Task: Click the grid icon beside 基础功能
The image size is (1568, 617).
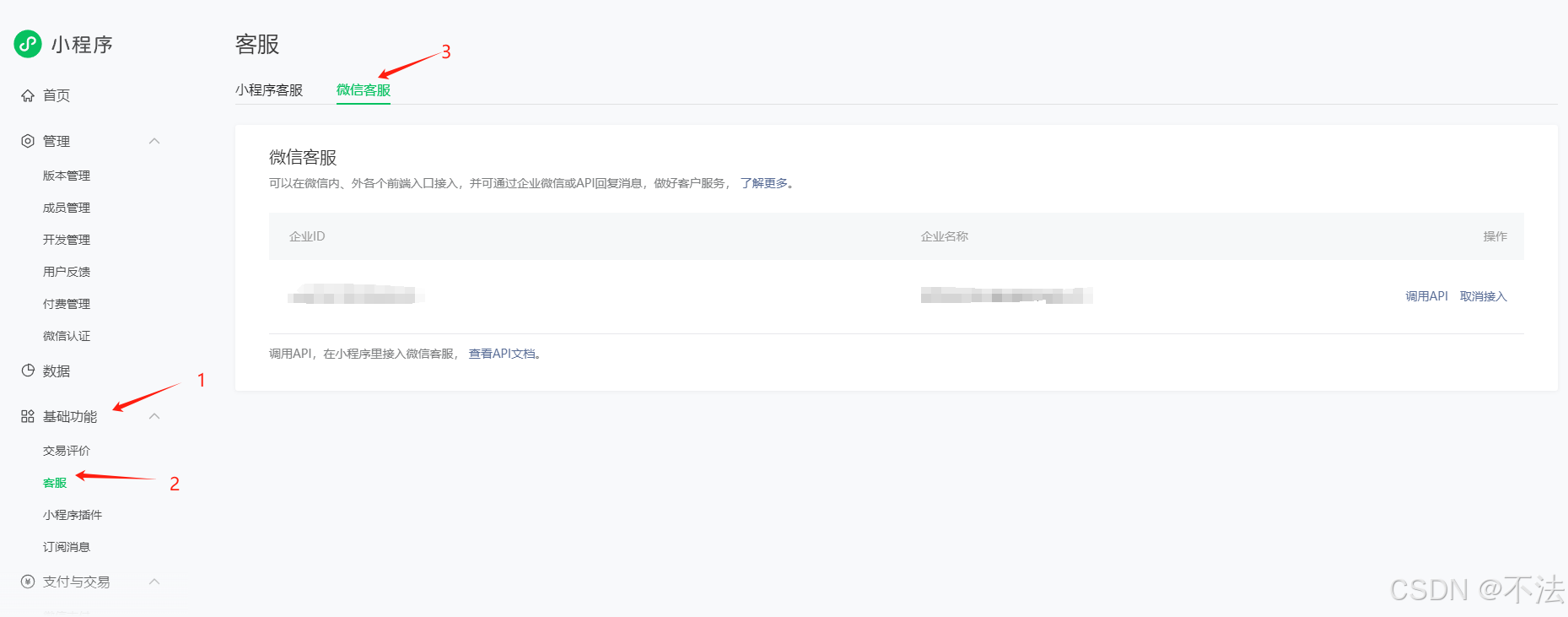Action: pyautogui.click(x=28, y=416)
